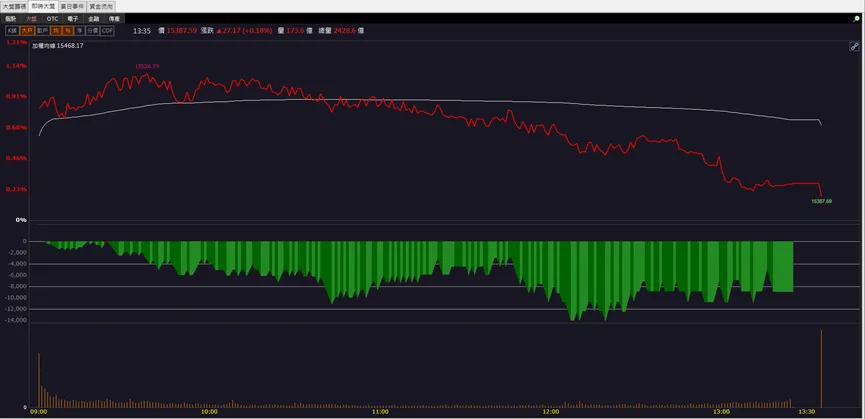Select the OTC sub-tab
The height and width of the screenshot is (419, 865).
pos(52,18)
